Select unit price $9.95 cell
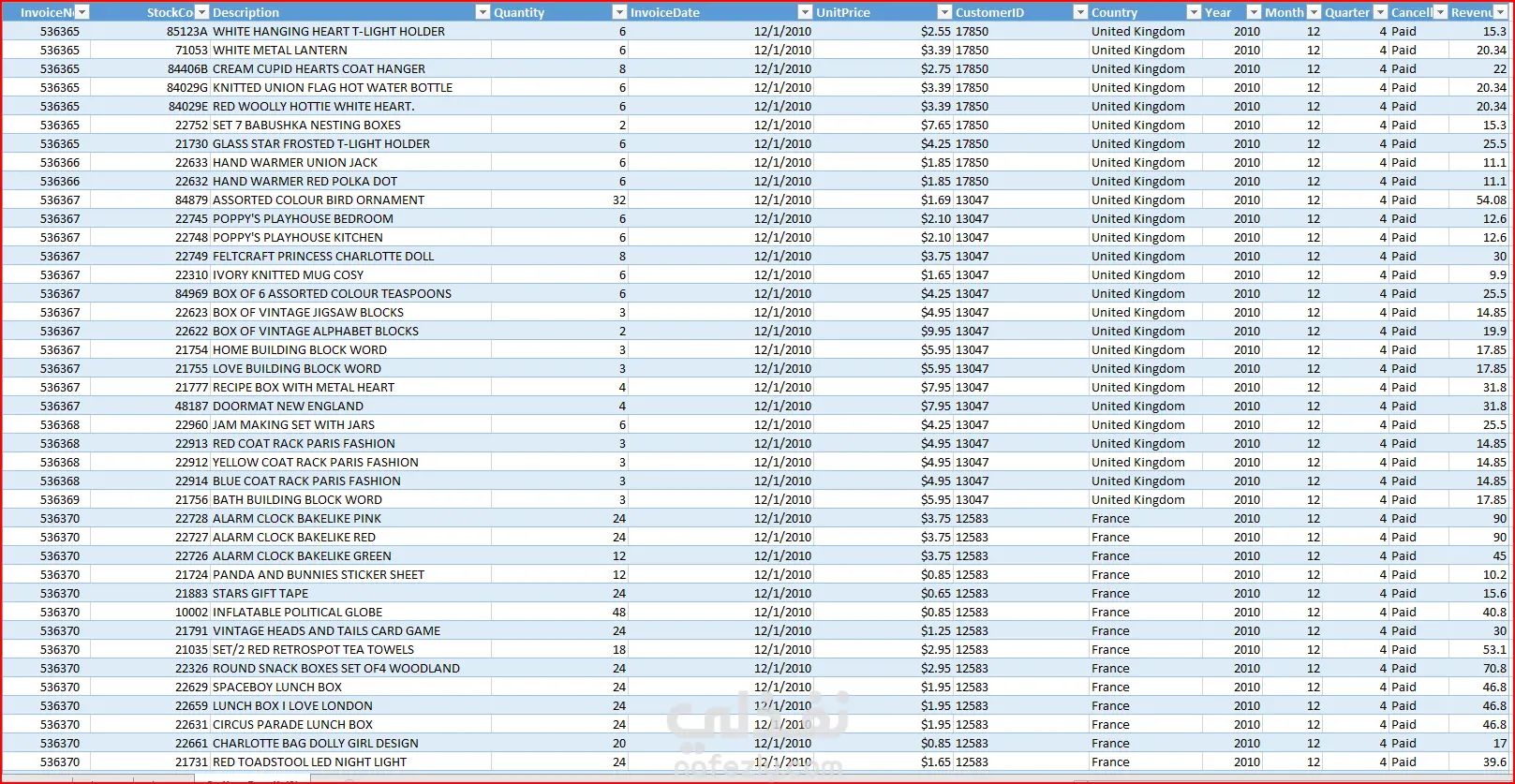The image size is (1515, 784). pyautogui.click(x=884, y=331)
